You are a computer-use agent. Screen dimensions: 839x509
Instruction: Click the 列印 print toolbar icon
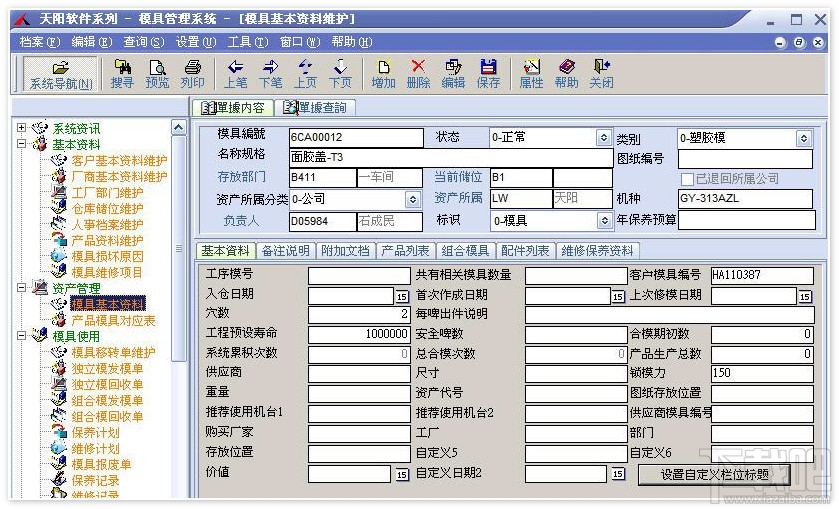pyautogui.click(x=193, y=74)
